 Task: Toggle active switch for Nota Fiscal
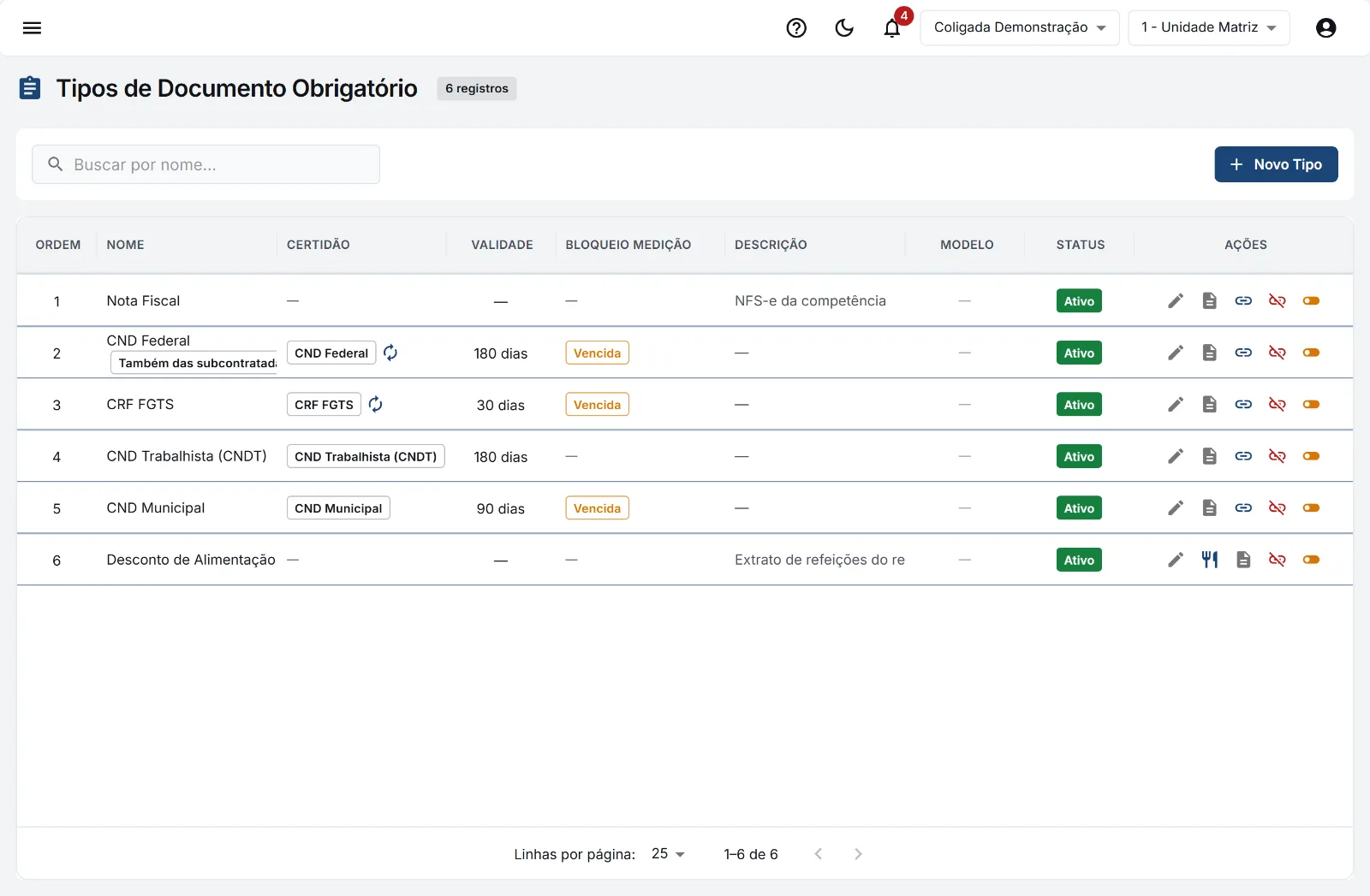tap(1311, 301)
